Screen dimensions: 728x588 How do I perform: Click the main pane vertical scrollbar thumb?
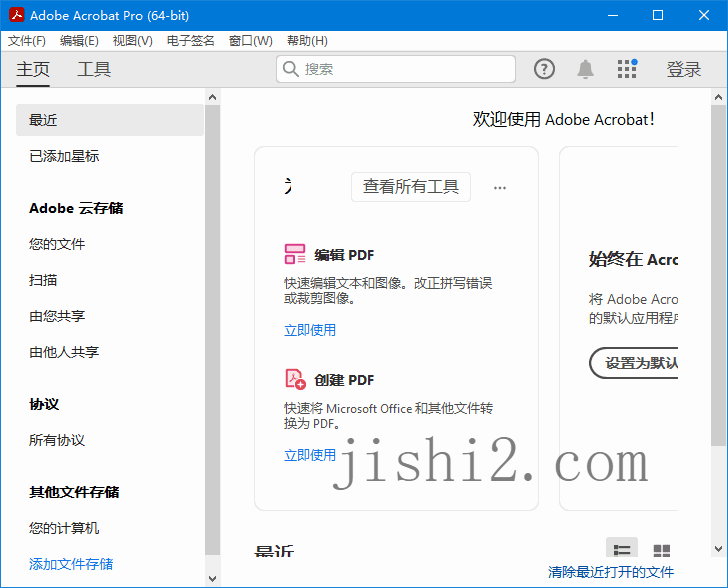718,275
